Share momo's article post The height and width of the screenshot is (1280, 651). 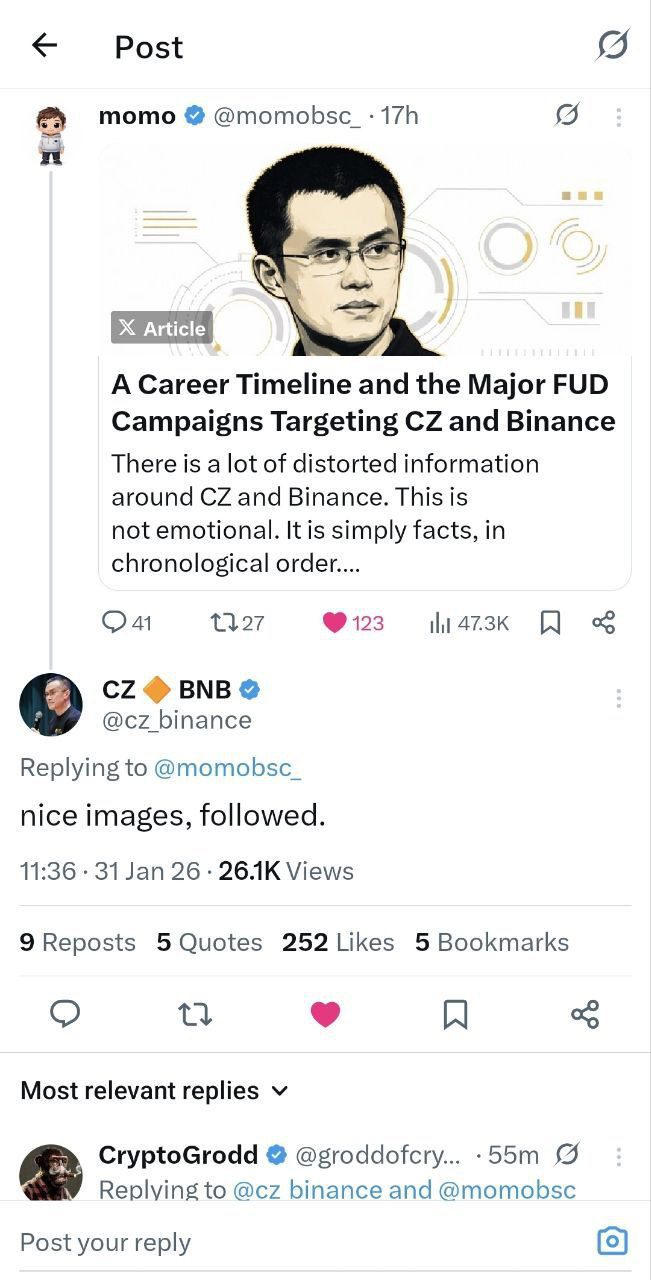point(603,623)
